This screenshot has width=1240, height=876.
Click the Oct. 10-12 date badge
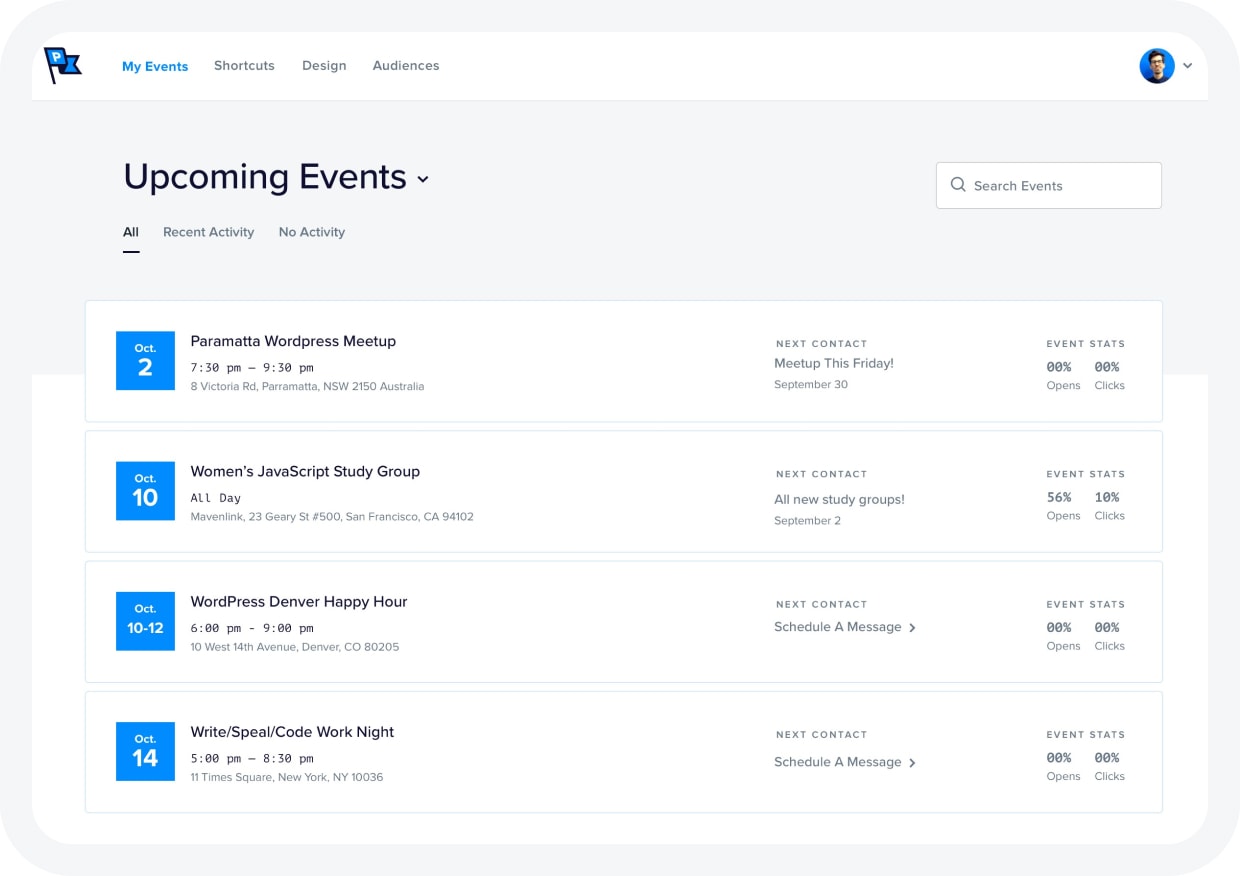[145, 621]
